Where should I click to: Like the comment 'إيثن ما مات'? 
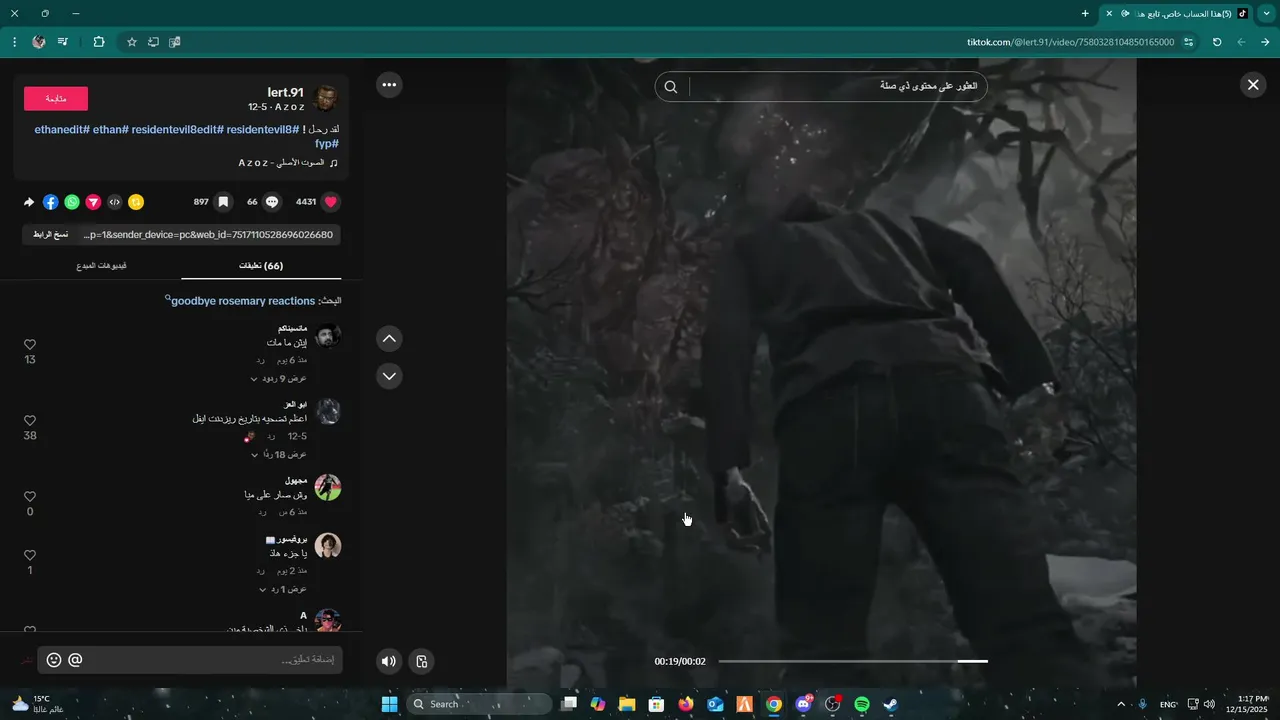tap(30, 344)
